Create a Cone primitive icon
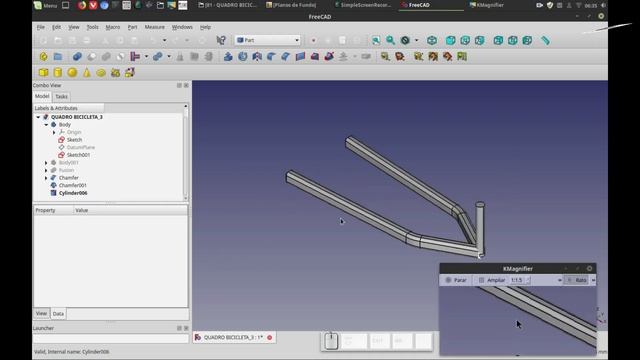The height and width of the screenshot is (360, 640). click(x=87, y=73)
